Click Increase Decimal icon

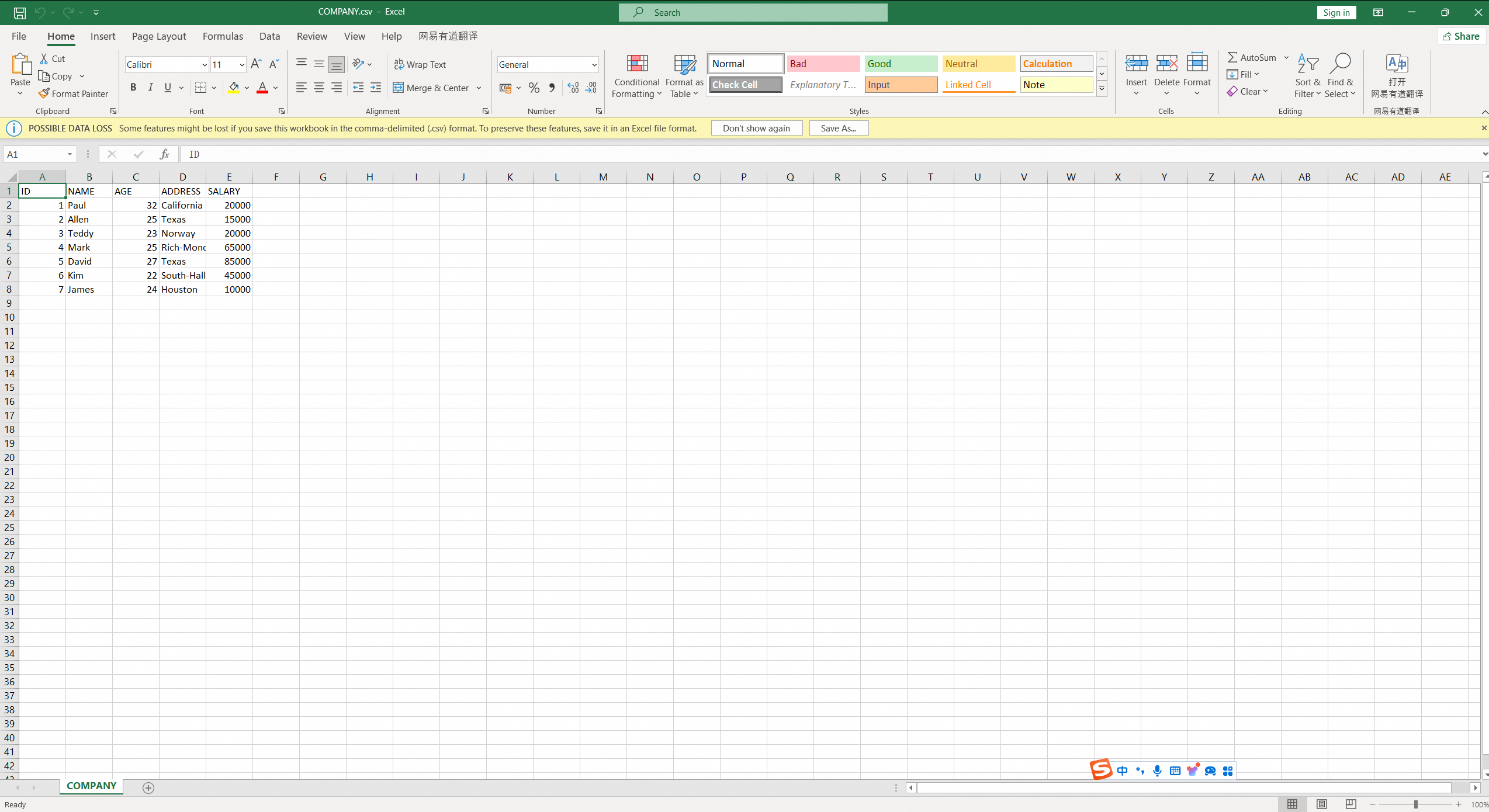[573, 88]
